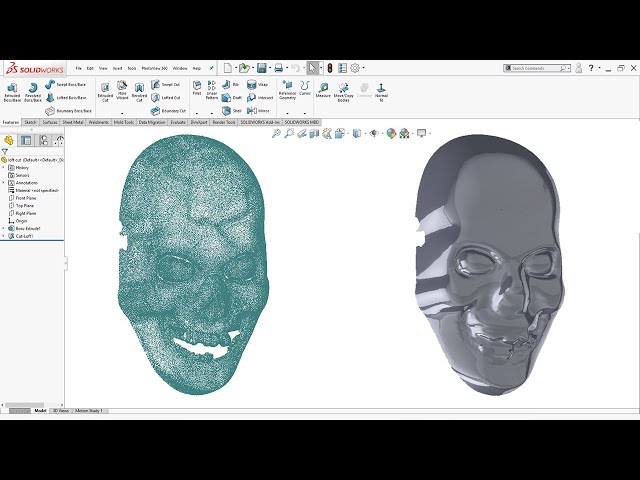Use the Rib tool
The image size is (640, 480).
click(231, 84)
